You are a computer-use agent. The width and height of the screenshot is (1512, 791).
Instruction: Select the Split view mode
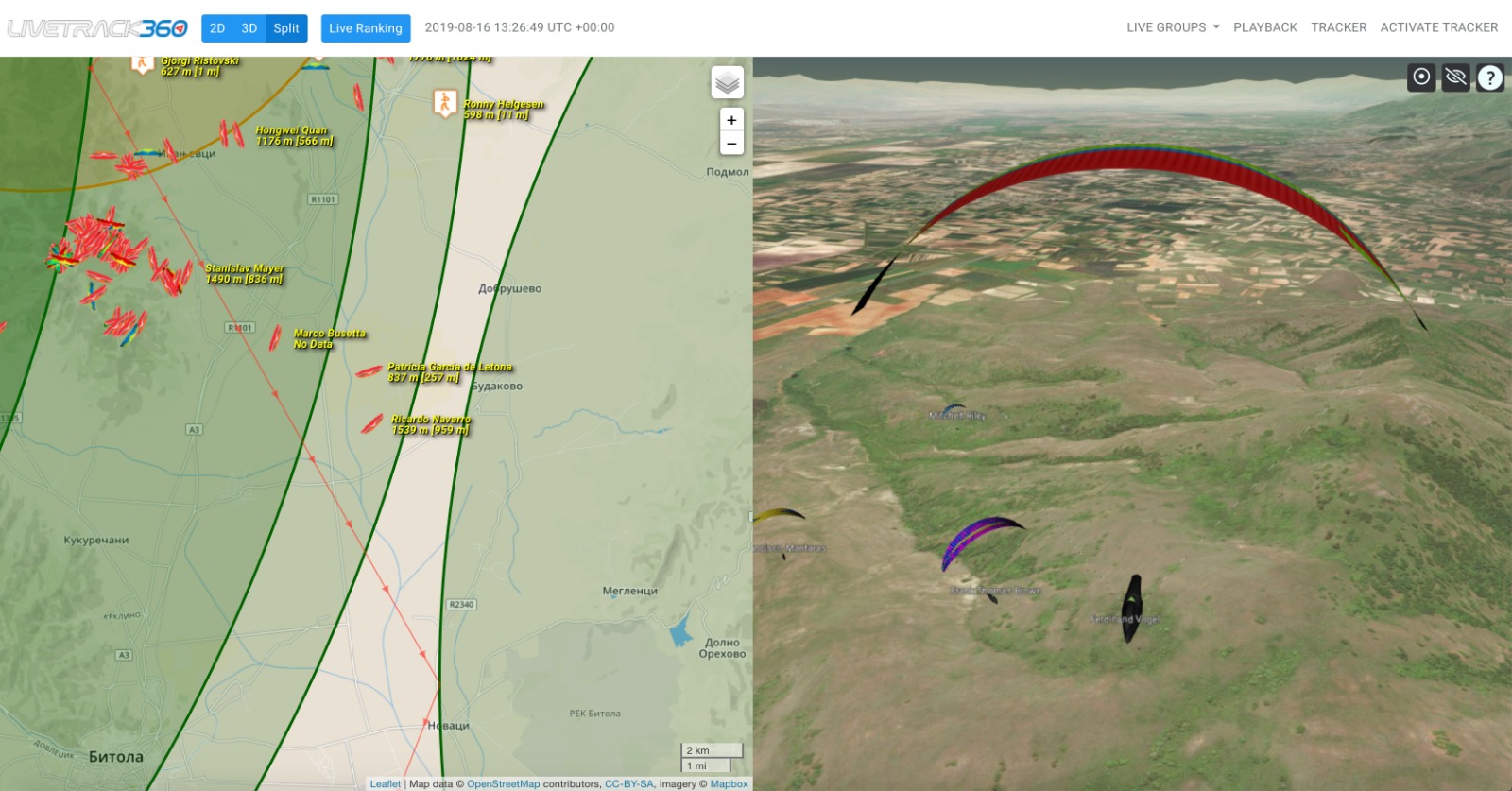[x=286, y=28]
